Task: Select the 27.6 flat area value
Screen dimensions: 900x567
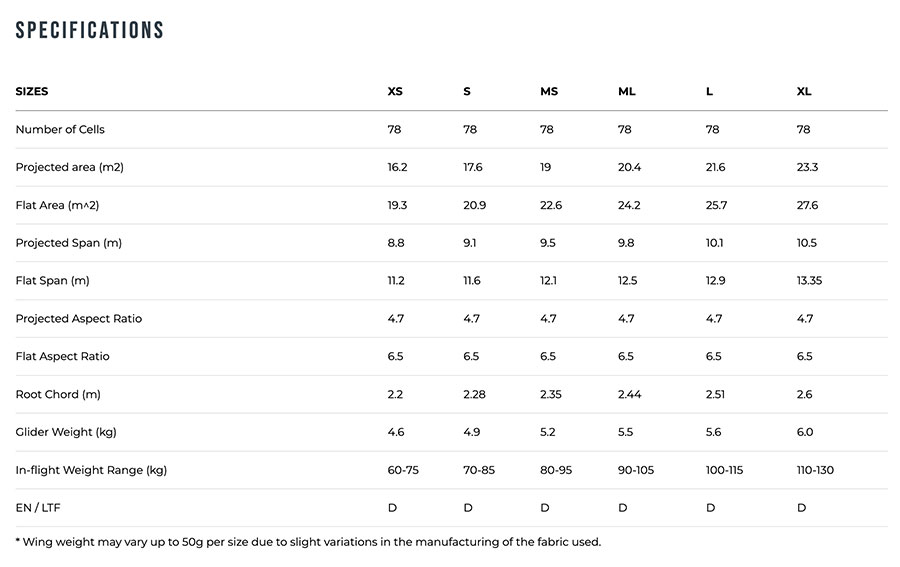Action: pos(807,206)
